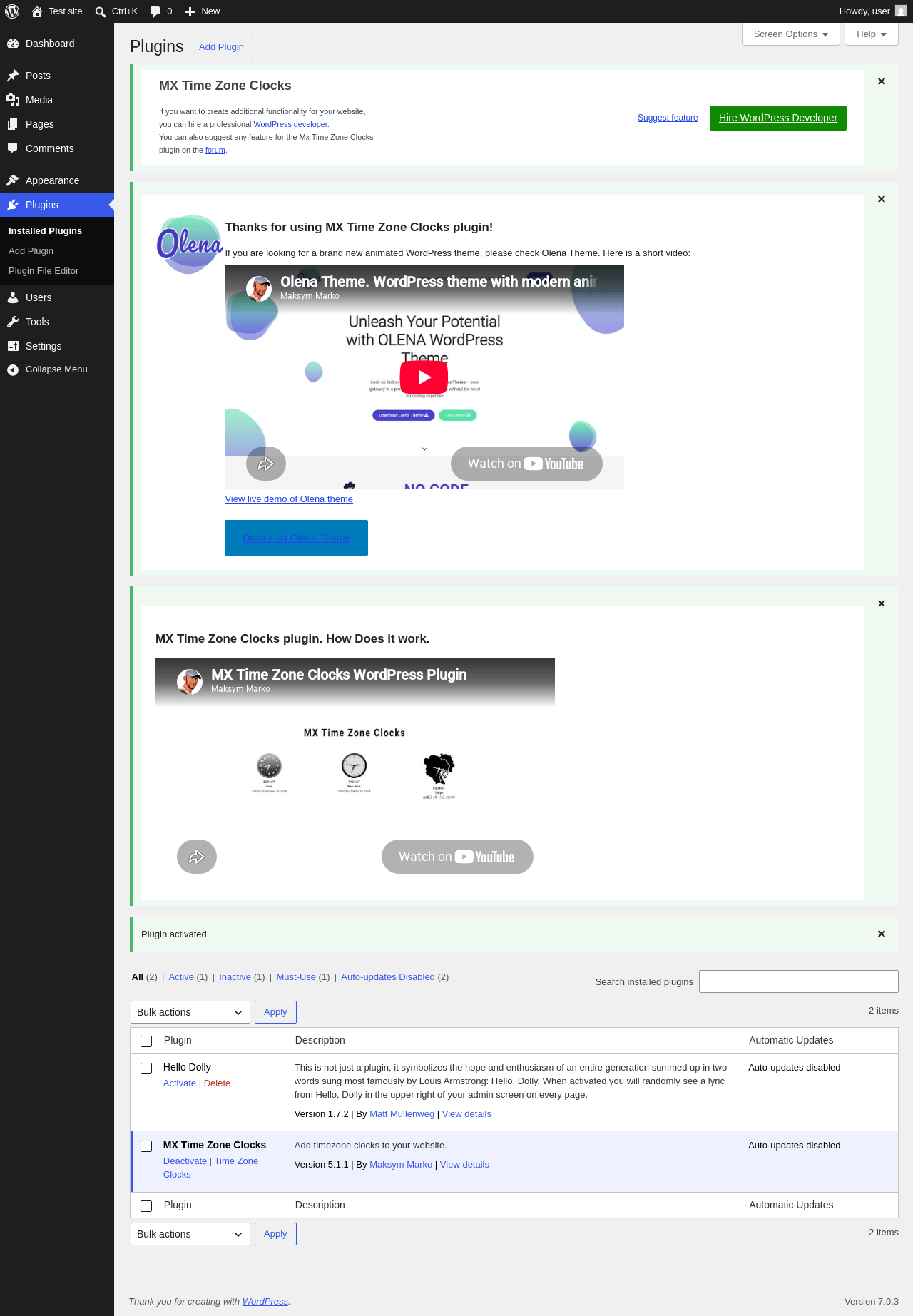Filter plugins by Must-Use
The image size is (913, 1316).
pos(296,977)
